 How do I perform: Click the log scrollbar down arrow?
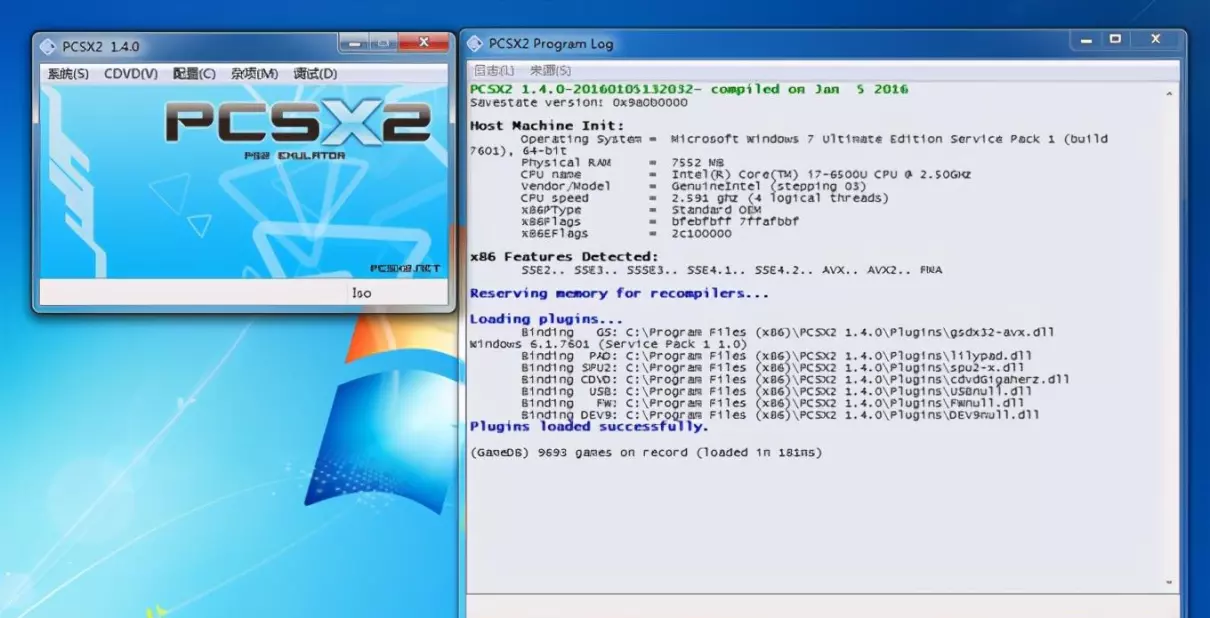pos(1170,583)
